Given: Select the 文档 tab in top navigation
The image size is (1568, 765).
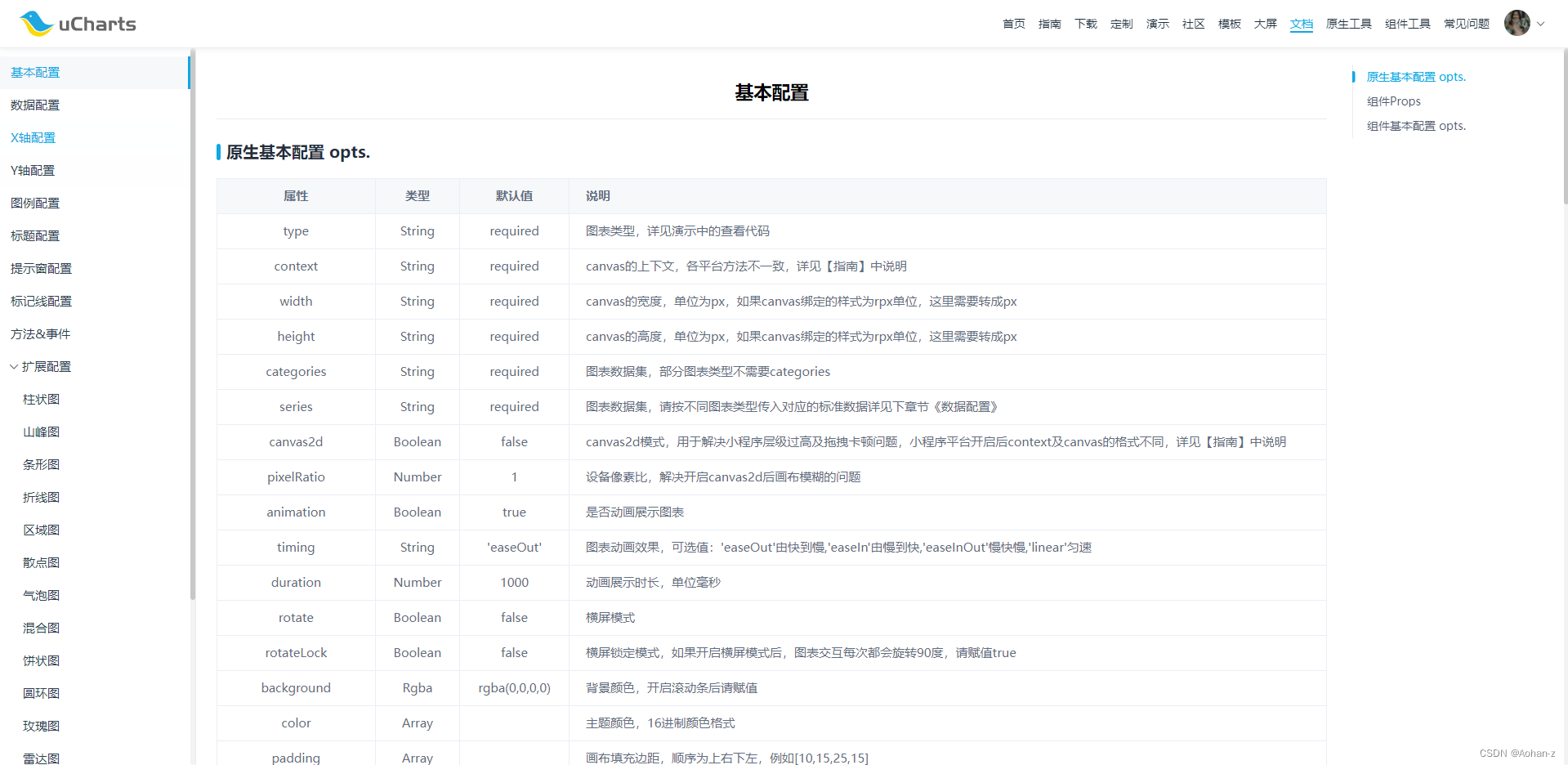Looking at the screenshot, I should click(x=1301, y=24).
